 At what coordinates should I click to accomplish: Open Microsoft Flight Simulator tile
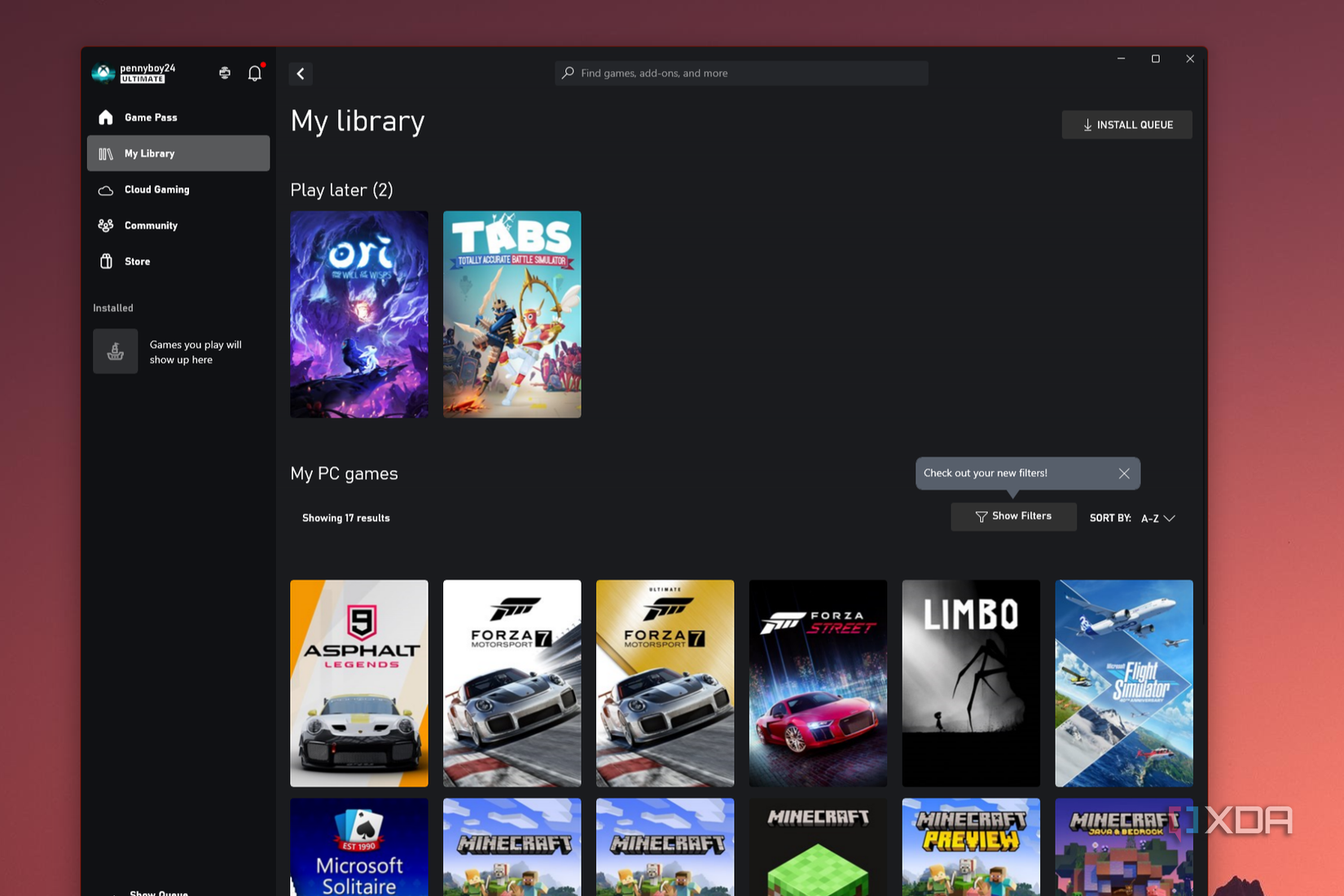pyautogui.click(x=1124, y=683)
